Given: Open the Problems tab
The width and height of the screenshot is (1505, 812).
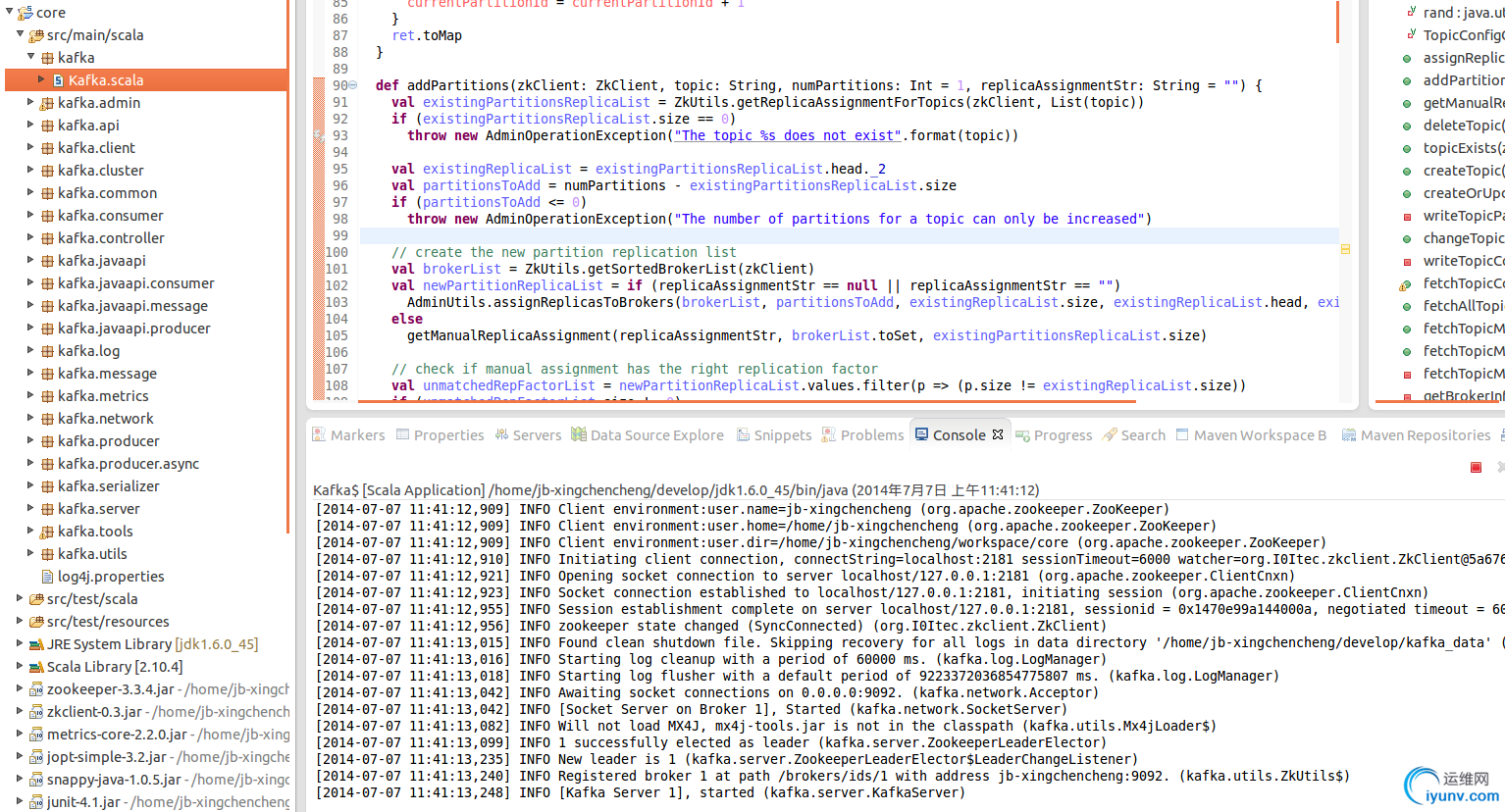Looking at the screenshot, I should 862,435.
